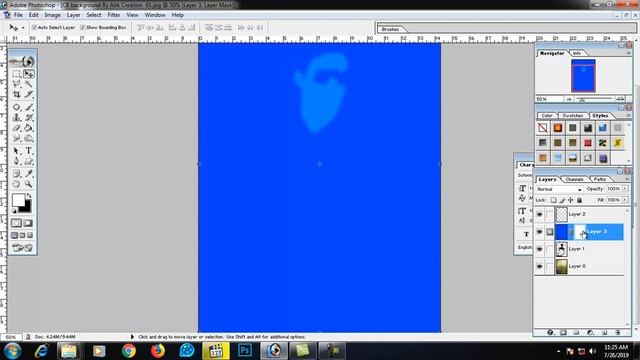Toggle Lock position option in Layers
This screenshot has height=360, width=640.
click(x=571, y=200)
